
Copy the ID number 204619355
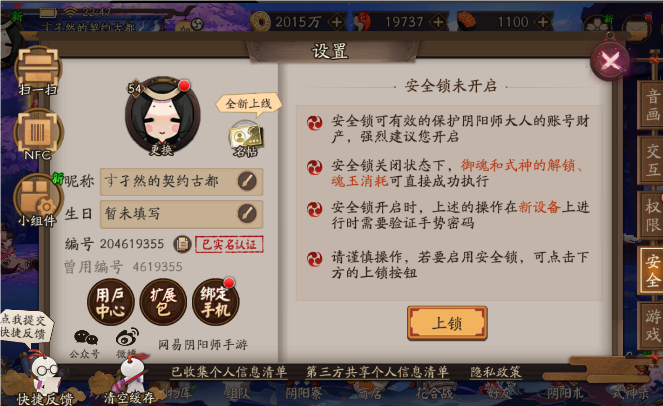tap(183, 244)
